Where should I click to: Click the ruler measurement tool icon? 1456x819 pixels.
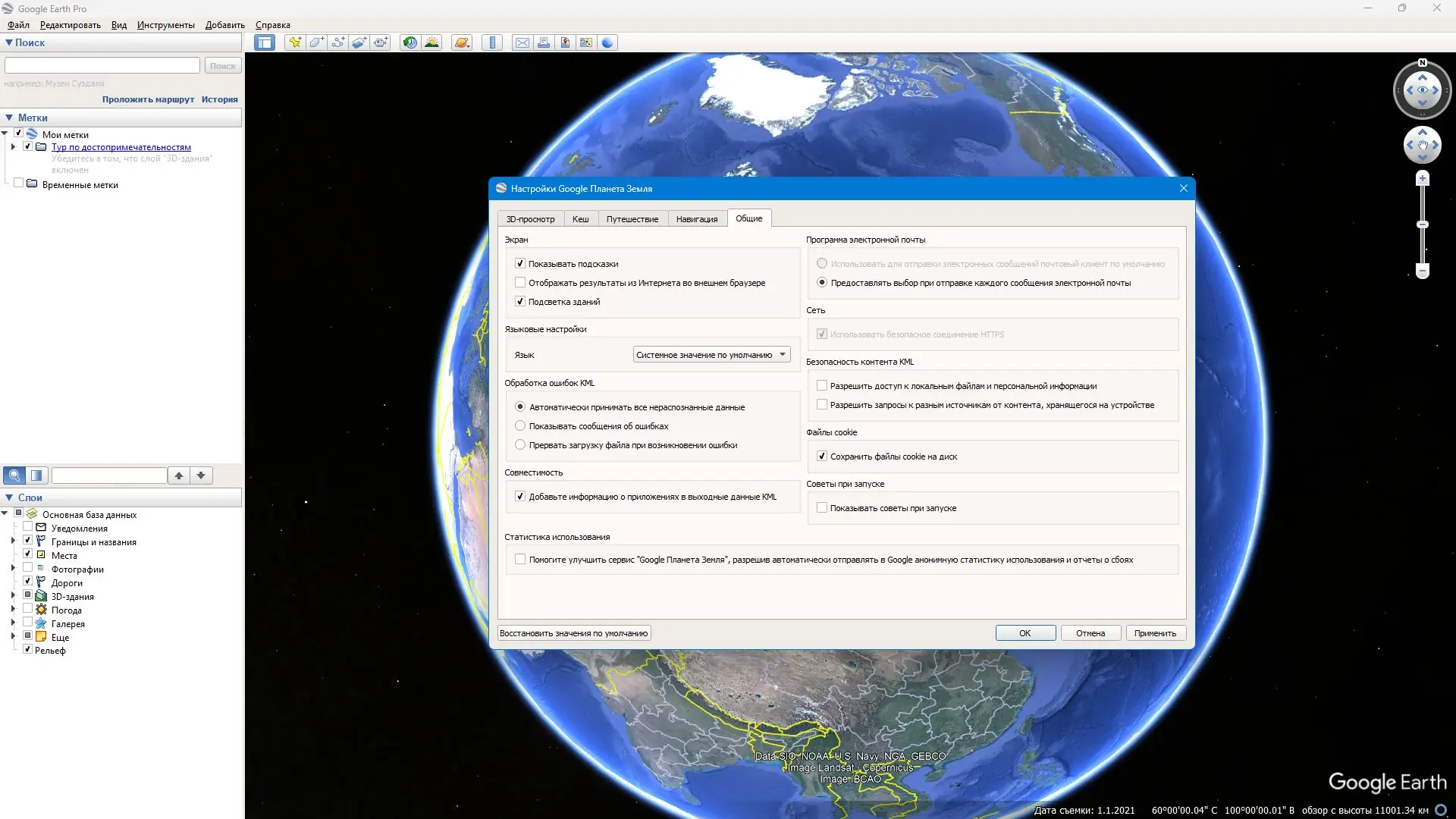point(492,42)
